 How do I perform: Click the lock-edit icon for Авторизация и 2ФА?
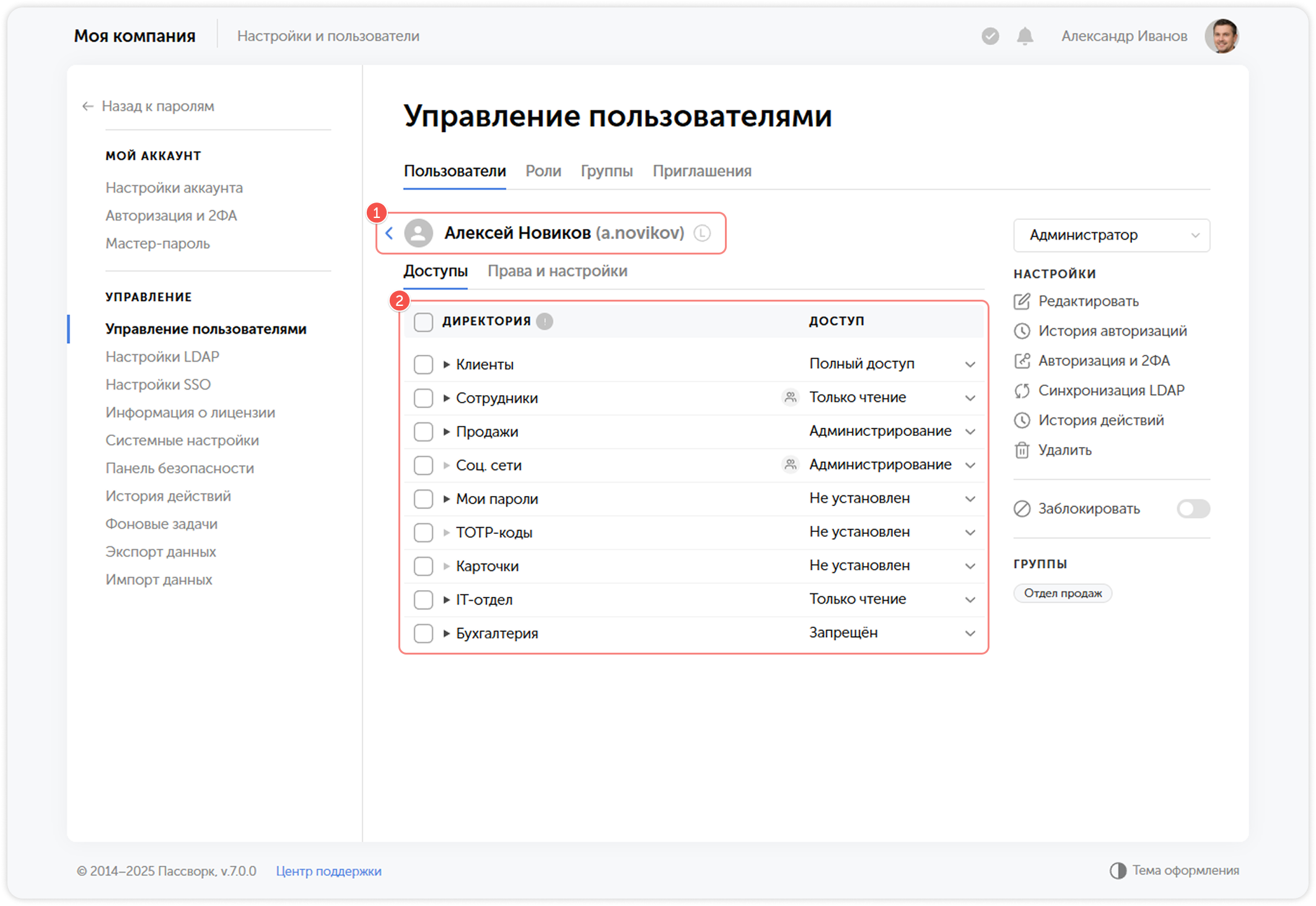click(1022, 361)
